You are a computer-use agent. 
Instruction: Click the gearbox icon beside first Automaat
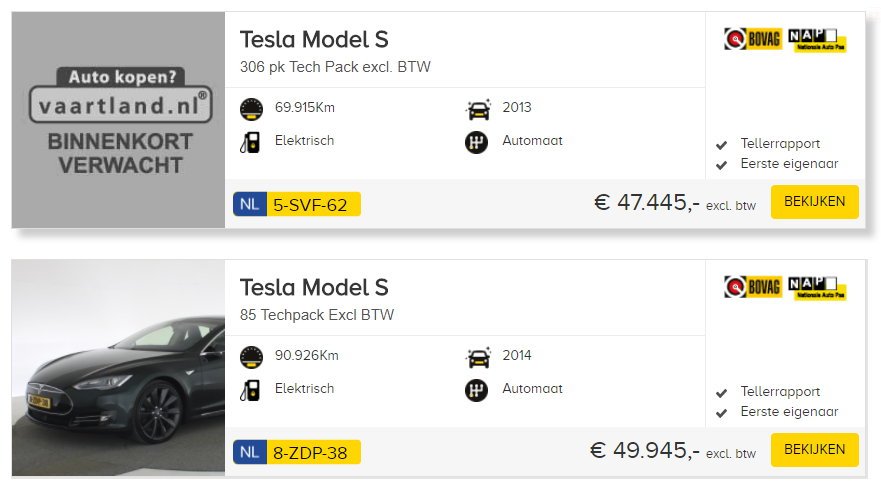click(x=476, y=142)
